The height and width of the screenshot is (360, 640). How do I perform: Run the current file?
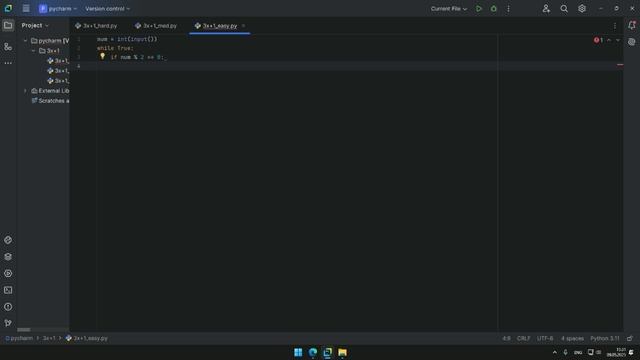tap(479, 9)
